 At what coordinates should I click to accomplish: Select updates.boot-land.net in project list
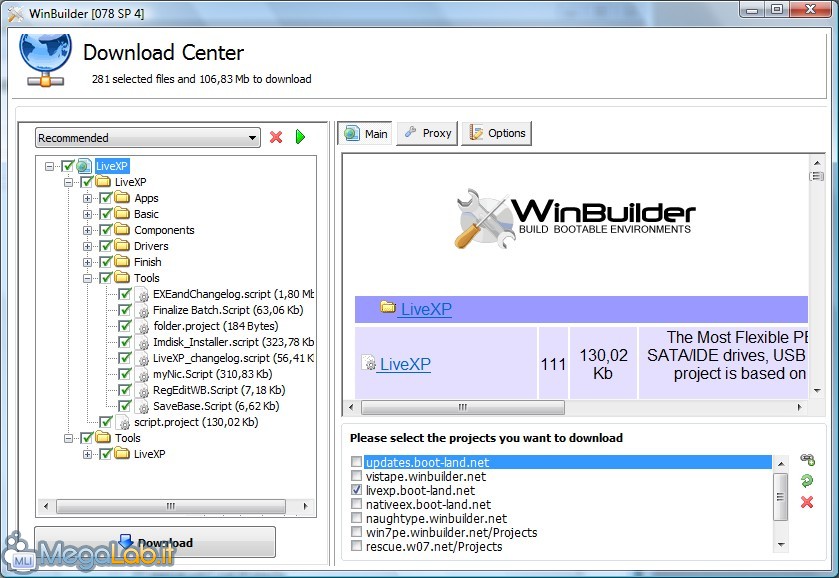pyautogui.click(x=568, y=462)
